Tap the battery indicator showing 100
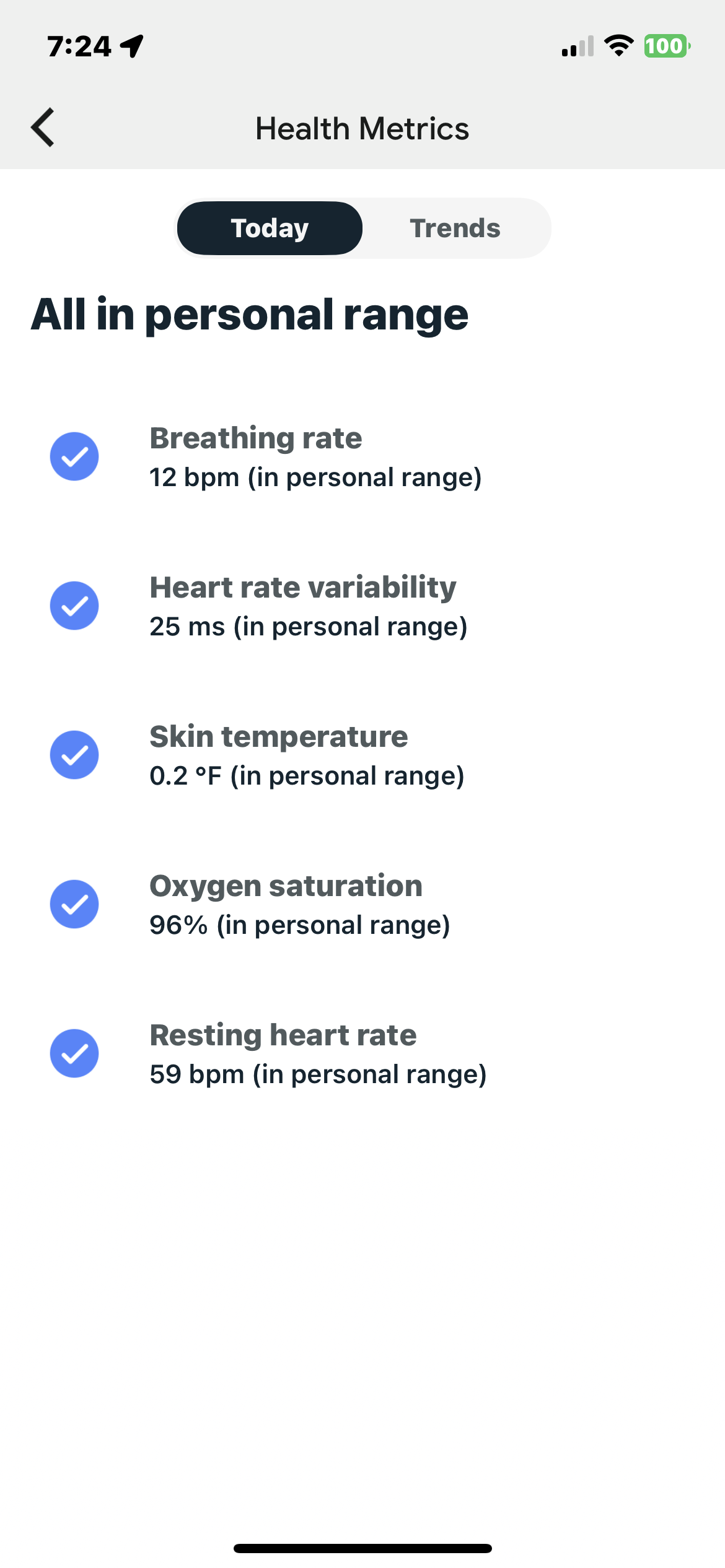The width and height of the screenshot is (725, 1568). 667,46
